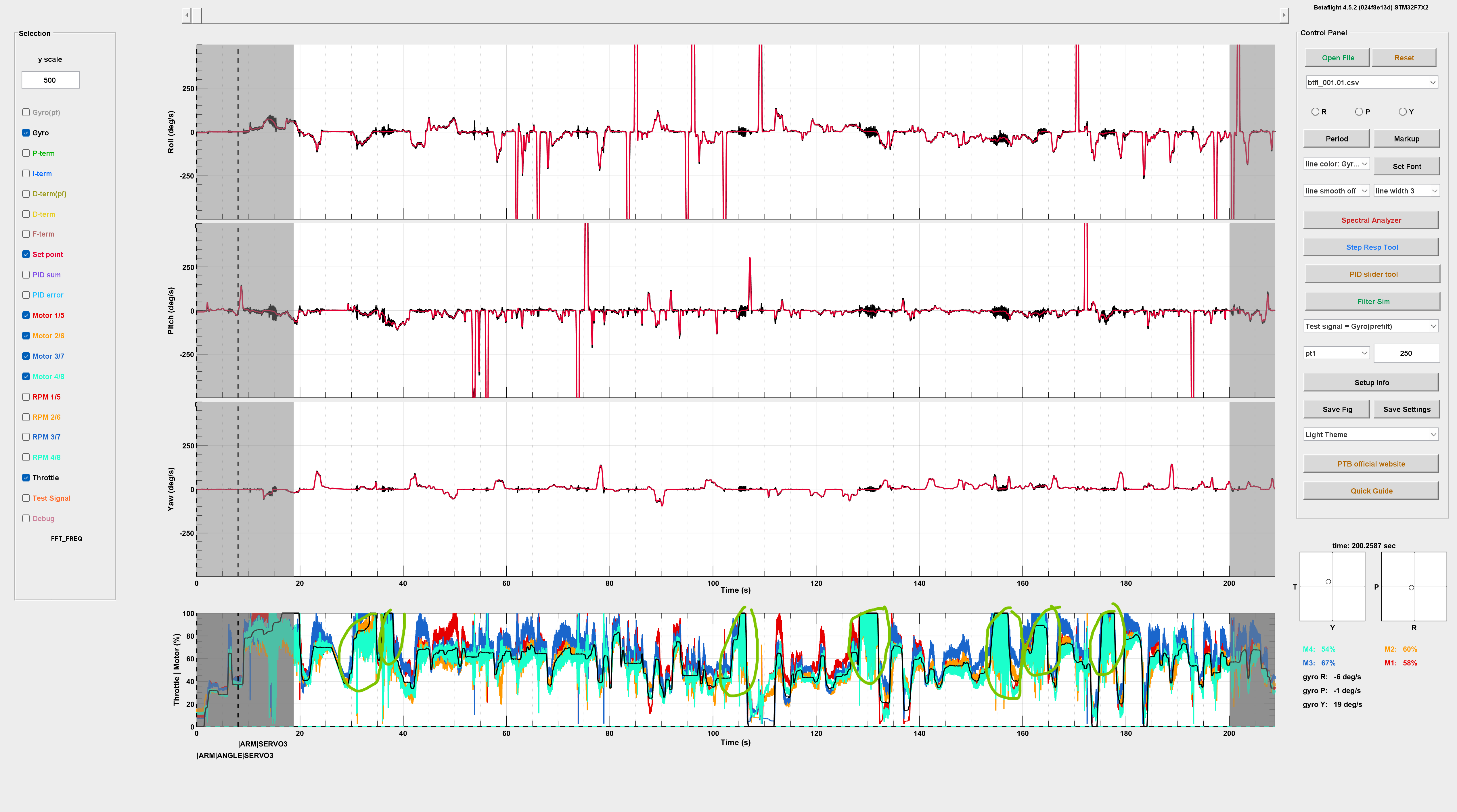This screenshot has height=812, width=1457.
Task: Expand the Test signal dropdown
Action: [x=1371, y=326]
